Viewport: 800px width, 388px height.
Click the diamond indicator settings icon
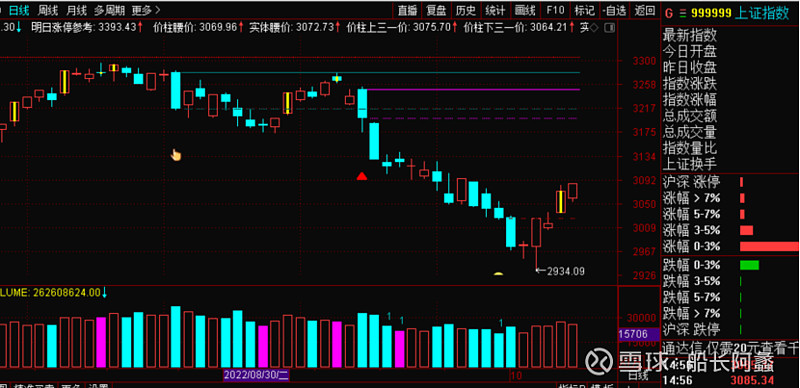[594, 29]
